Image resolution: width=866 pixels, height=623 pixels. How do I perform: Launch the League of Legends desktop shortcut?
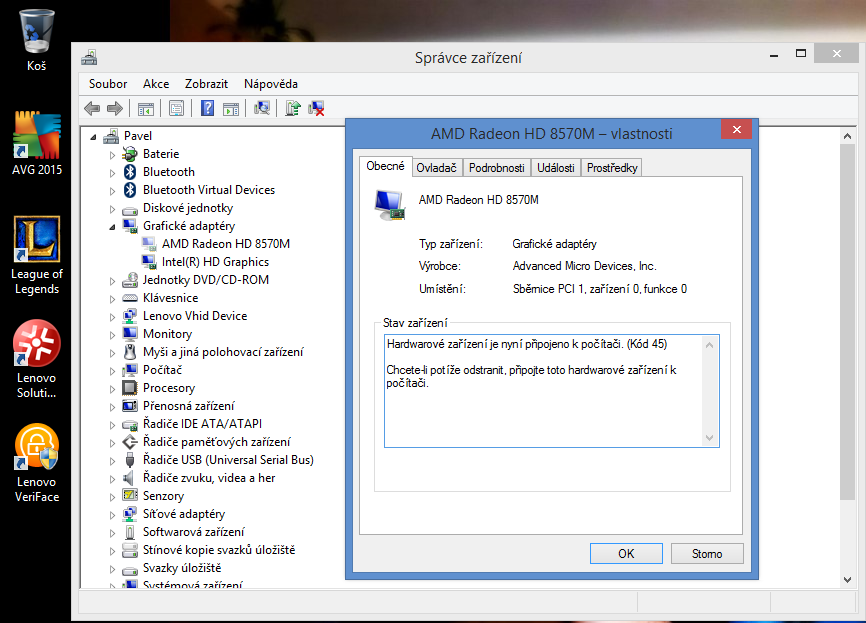(37, 256)
